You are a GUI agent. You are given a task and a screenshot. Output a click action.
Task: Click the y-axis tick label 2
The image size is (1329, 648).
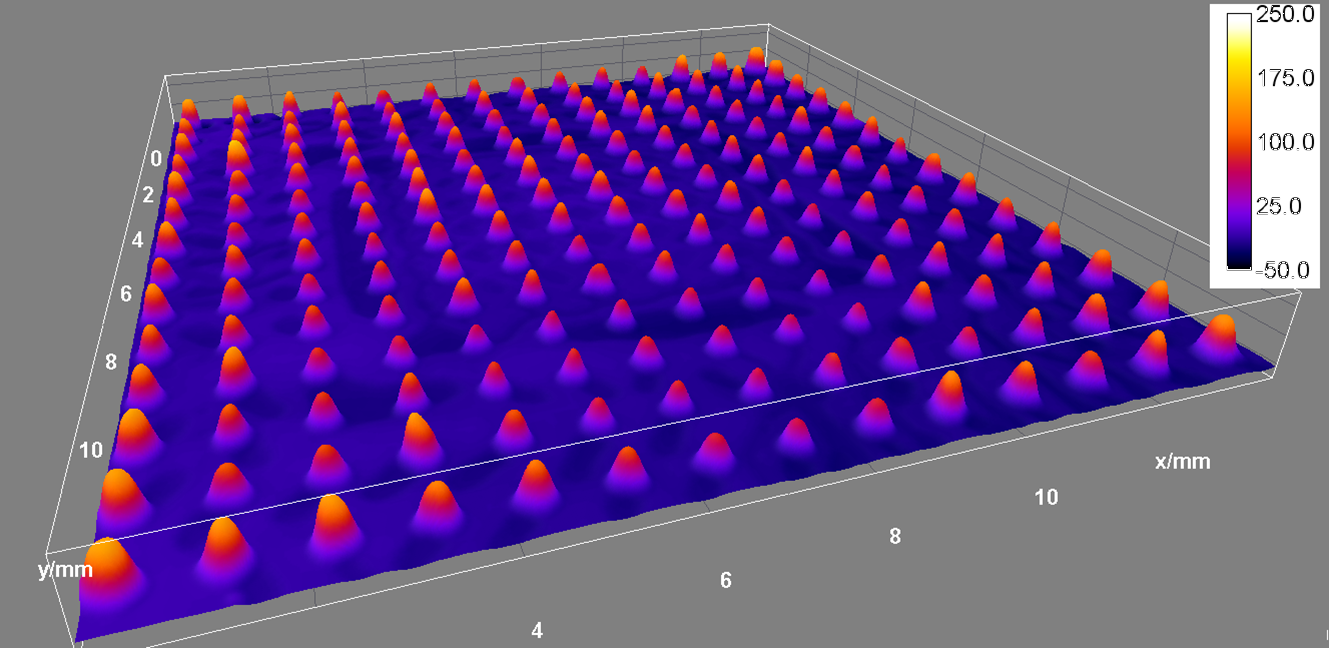pos(148,196)
